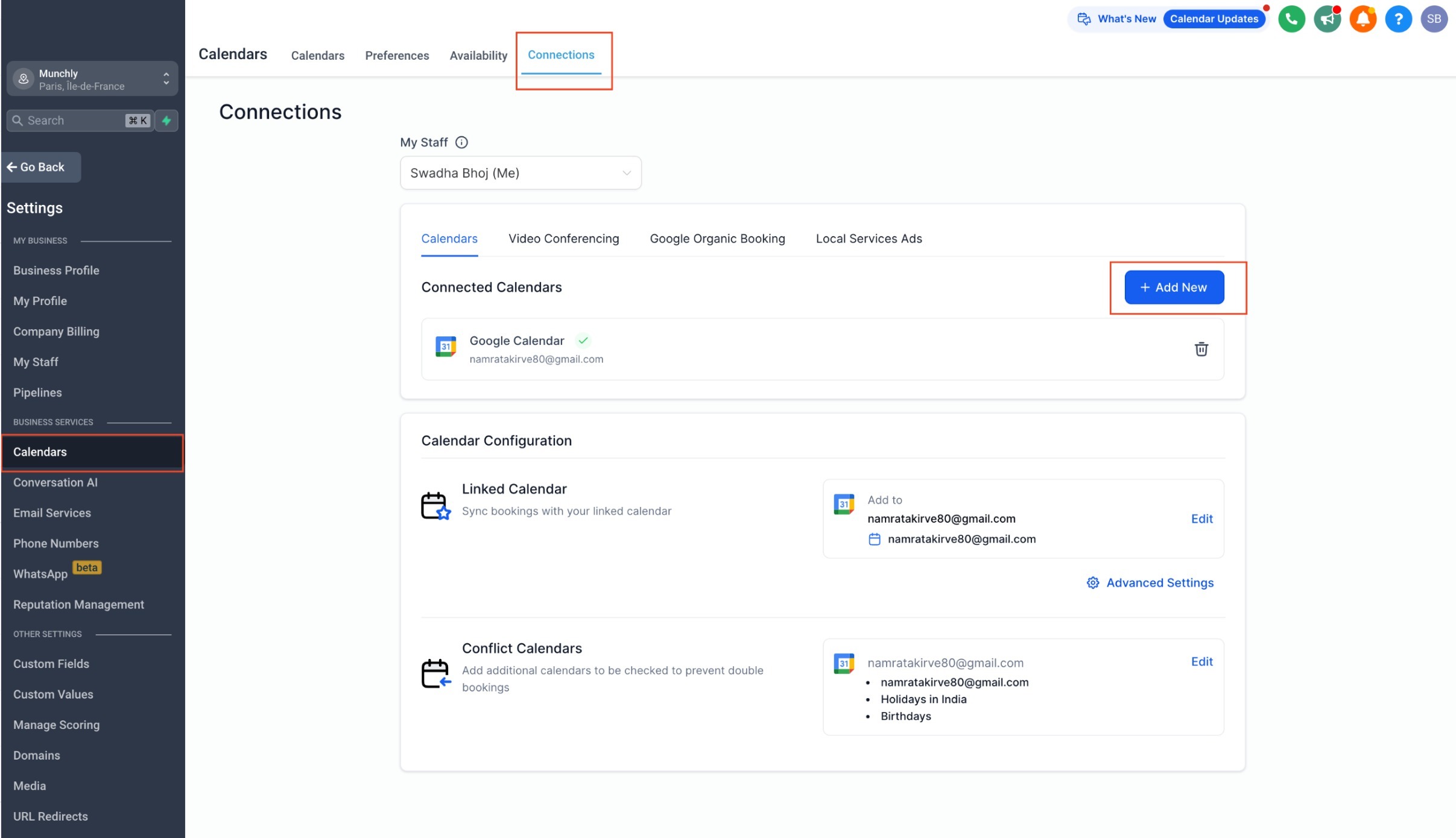Open Conversation AI in the sidebar
This screenshot has height=838, width=1456.
[55, 482]
